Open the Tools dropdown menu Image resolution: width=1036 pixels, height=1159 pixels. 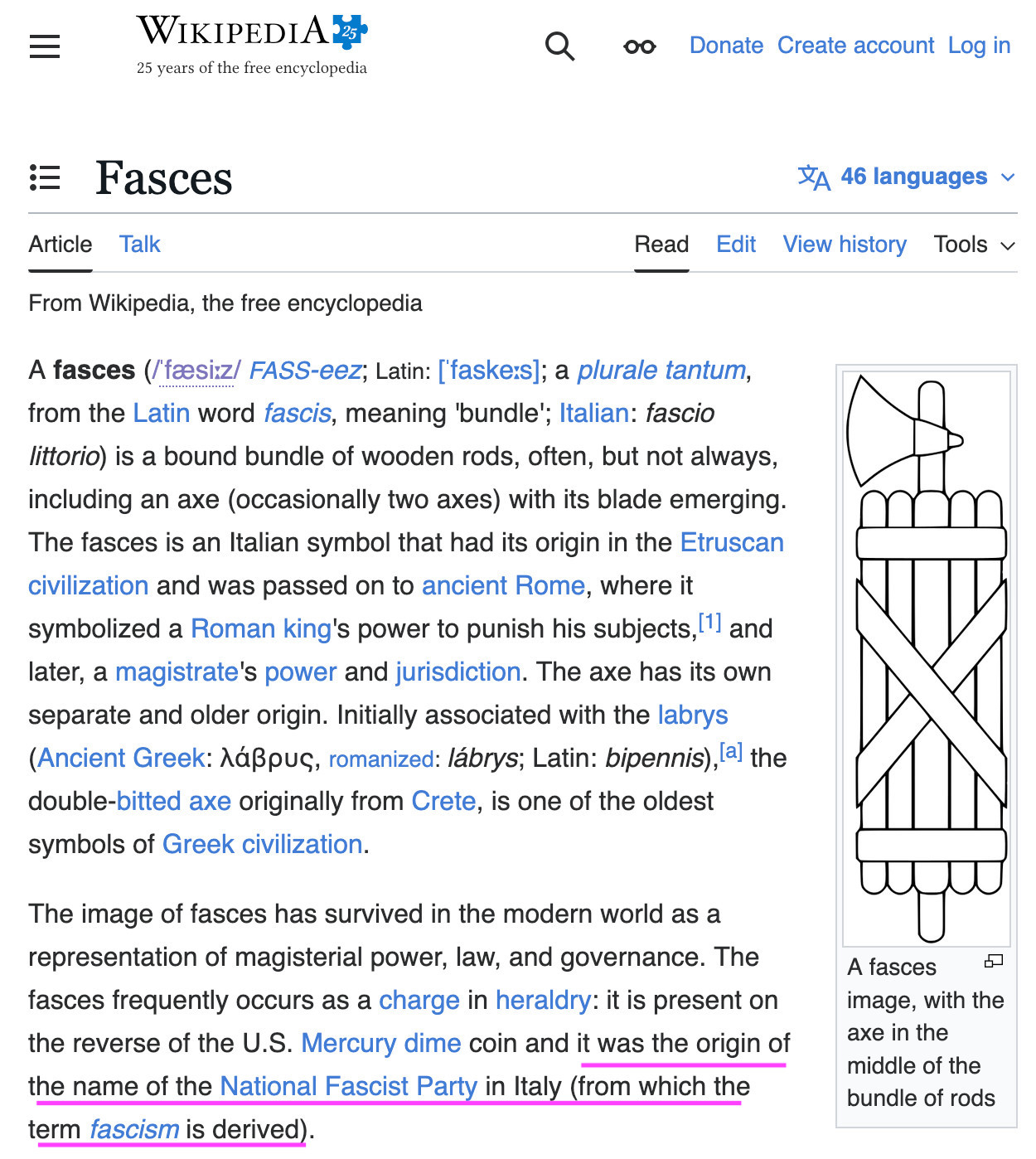[974, 245]
